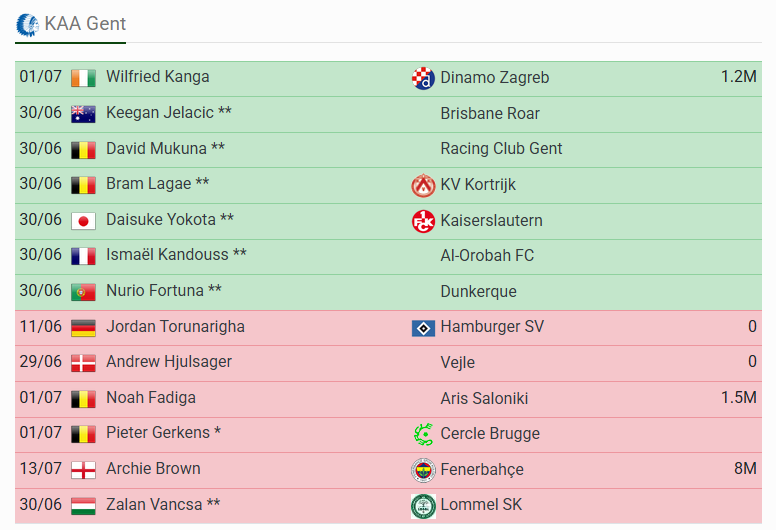Click the Brisbane Roar club name
Screen dimensions: 776x530
pyautogui.click(x=490, y=113)
